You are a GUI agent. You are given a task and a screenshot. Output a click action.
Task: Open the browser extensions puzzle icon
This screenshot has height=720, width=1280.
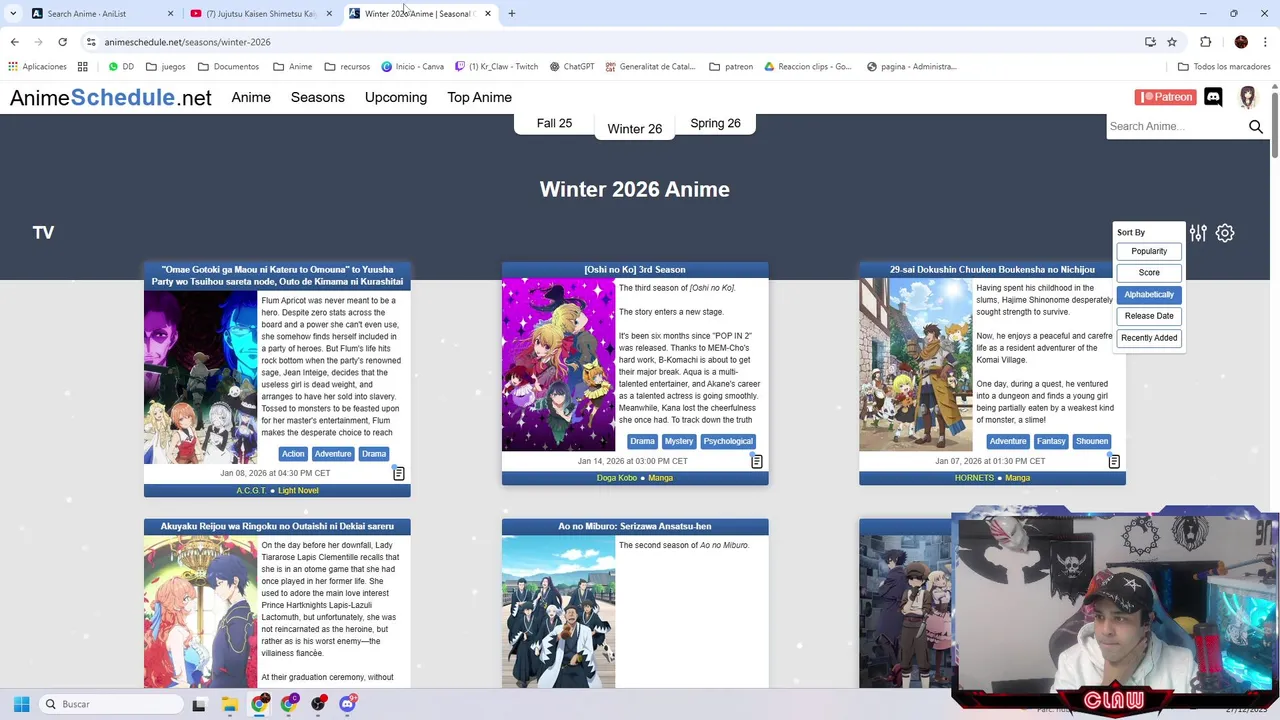point(1205,42)
